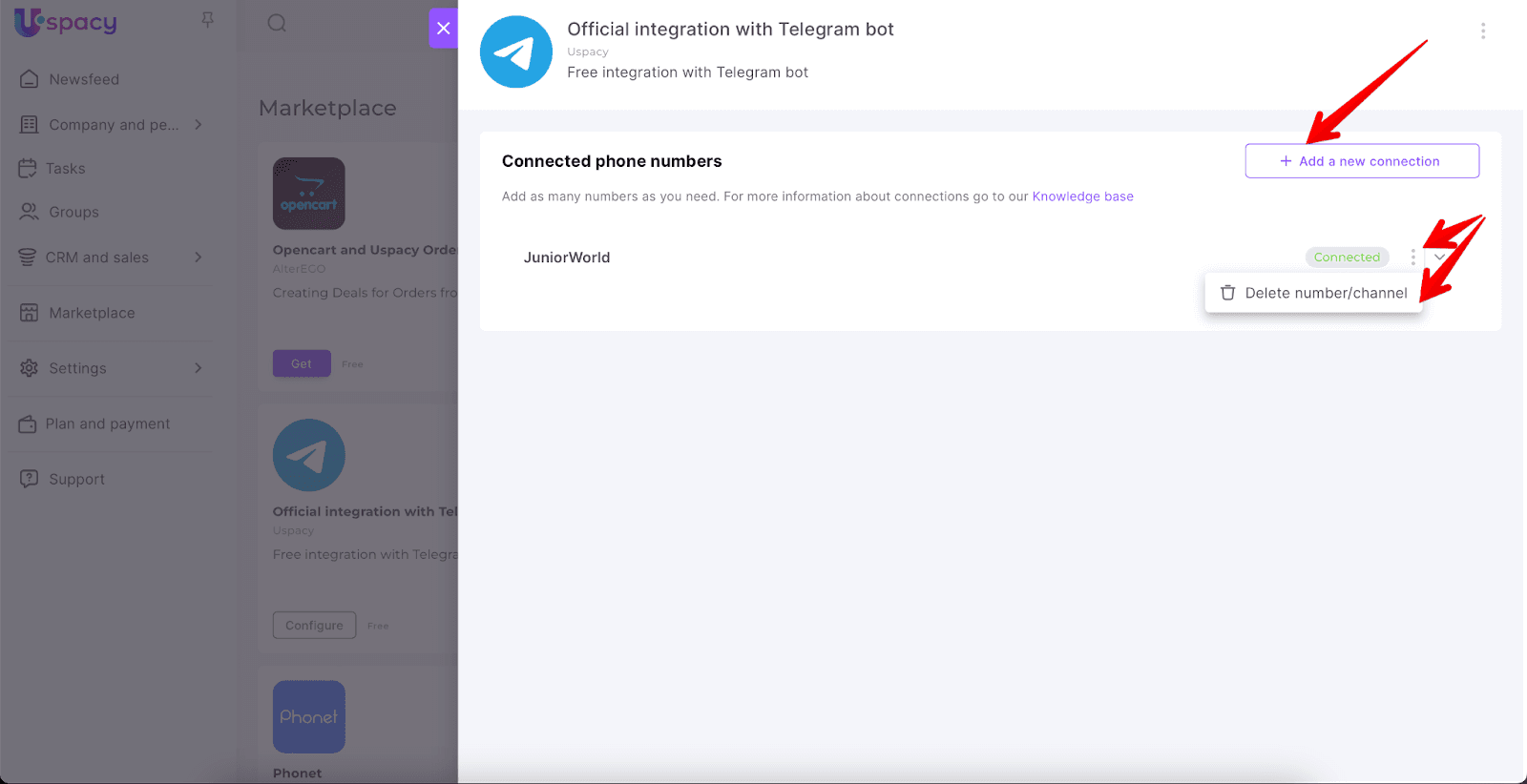Click the Connected status badge
The image size is (1527, 784).
[x=1346, y=258]
